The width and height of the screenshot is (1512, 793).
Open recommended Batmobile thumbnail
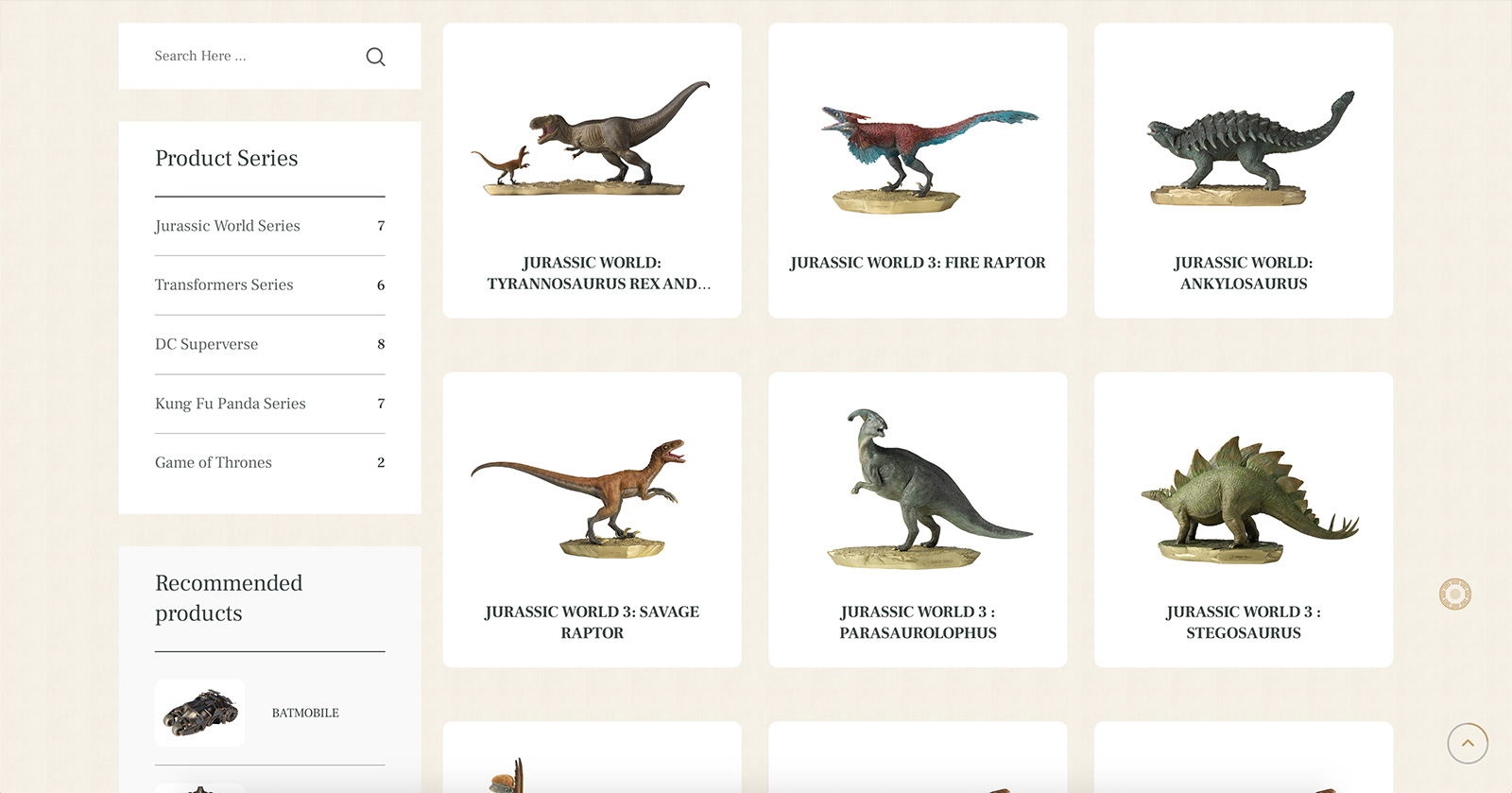click(x=200, y=713)
